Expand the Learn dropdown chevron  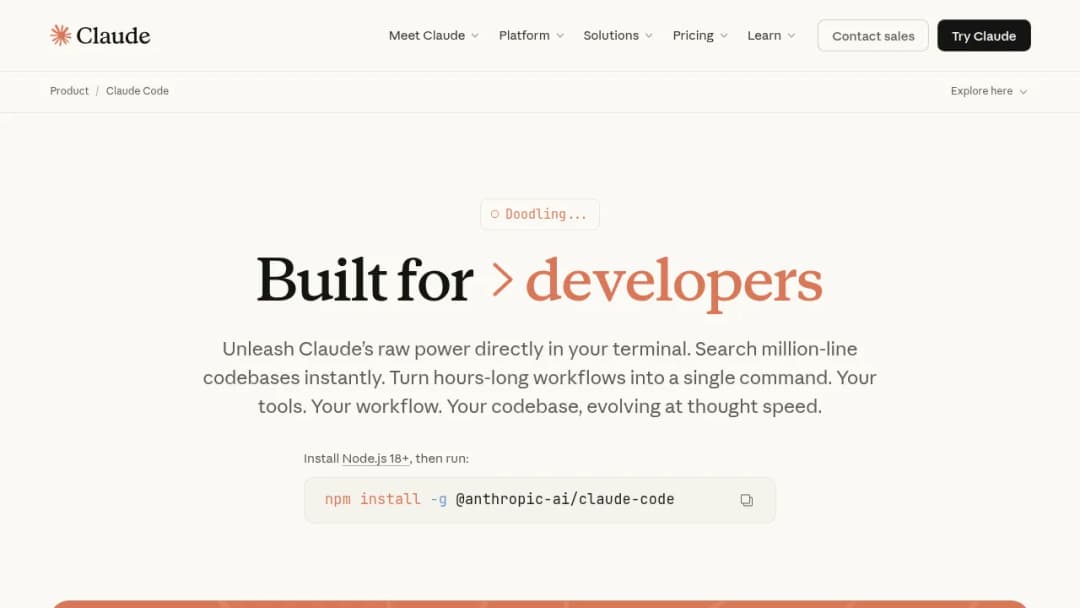(791, 36)
